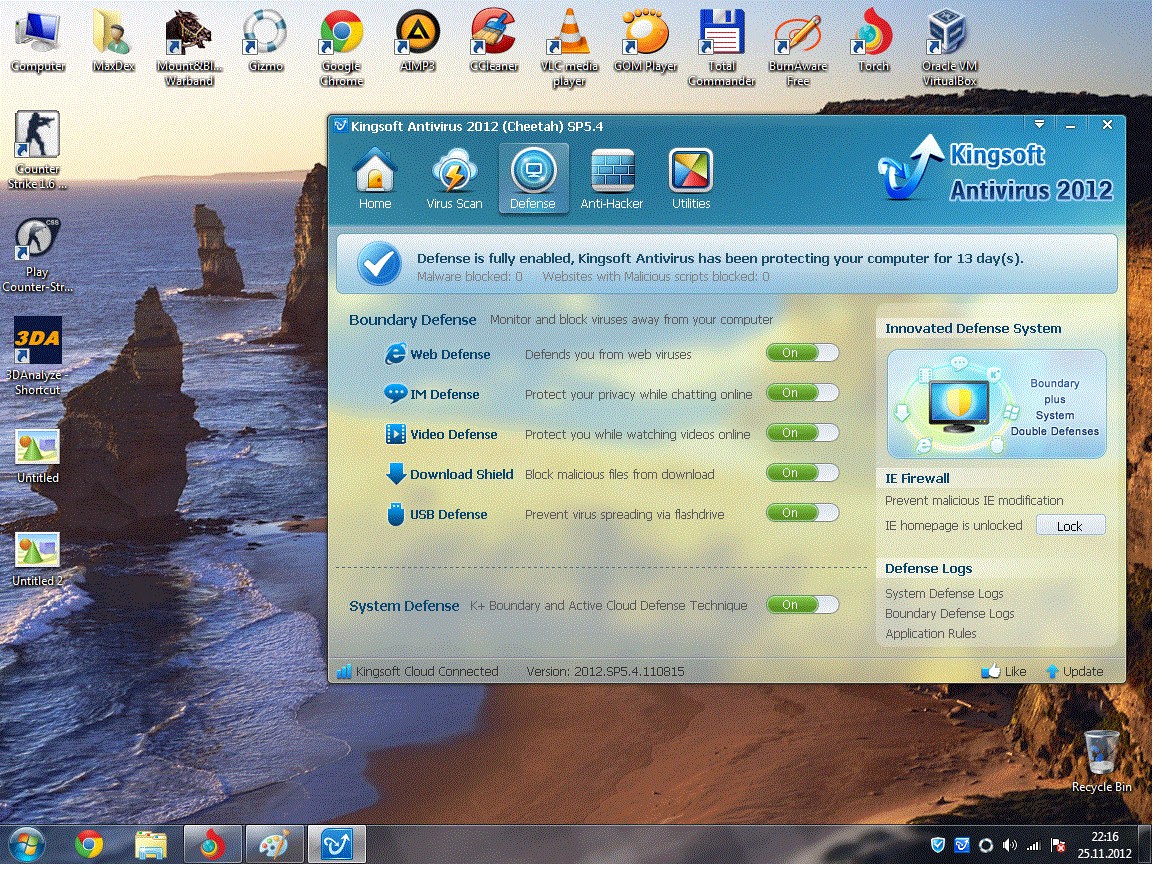Click the blue checkmark status icon
Viewport: 1176px width, 884px height.
click(x=379, y=264)
